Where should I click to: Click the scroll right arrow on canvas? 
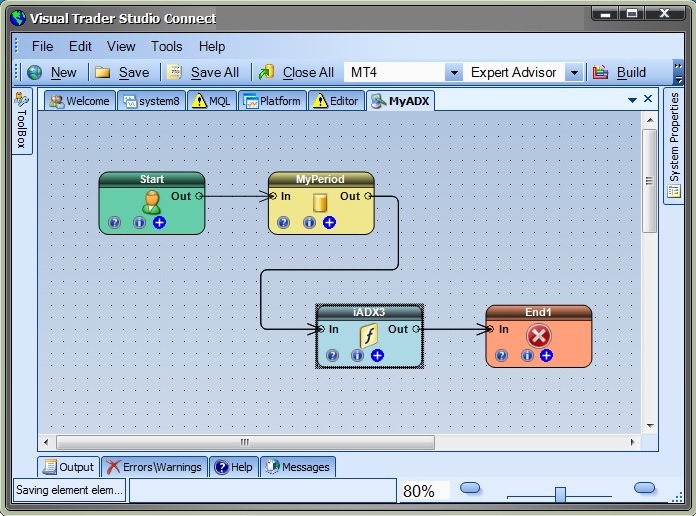click(633, 442)
